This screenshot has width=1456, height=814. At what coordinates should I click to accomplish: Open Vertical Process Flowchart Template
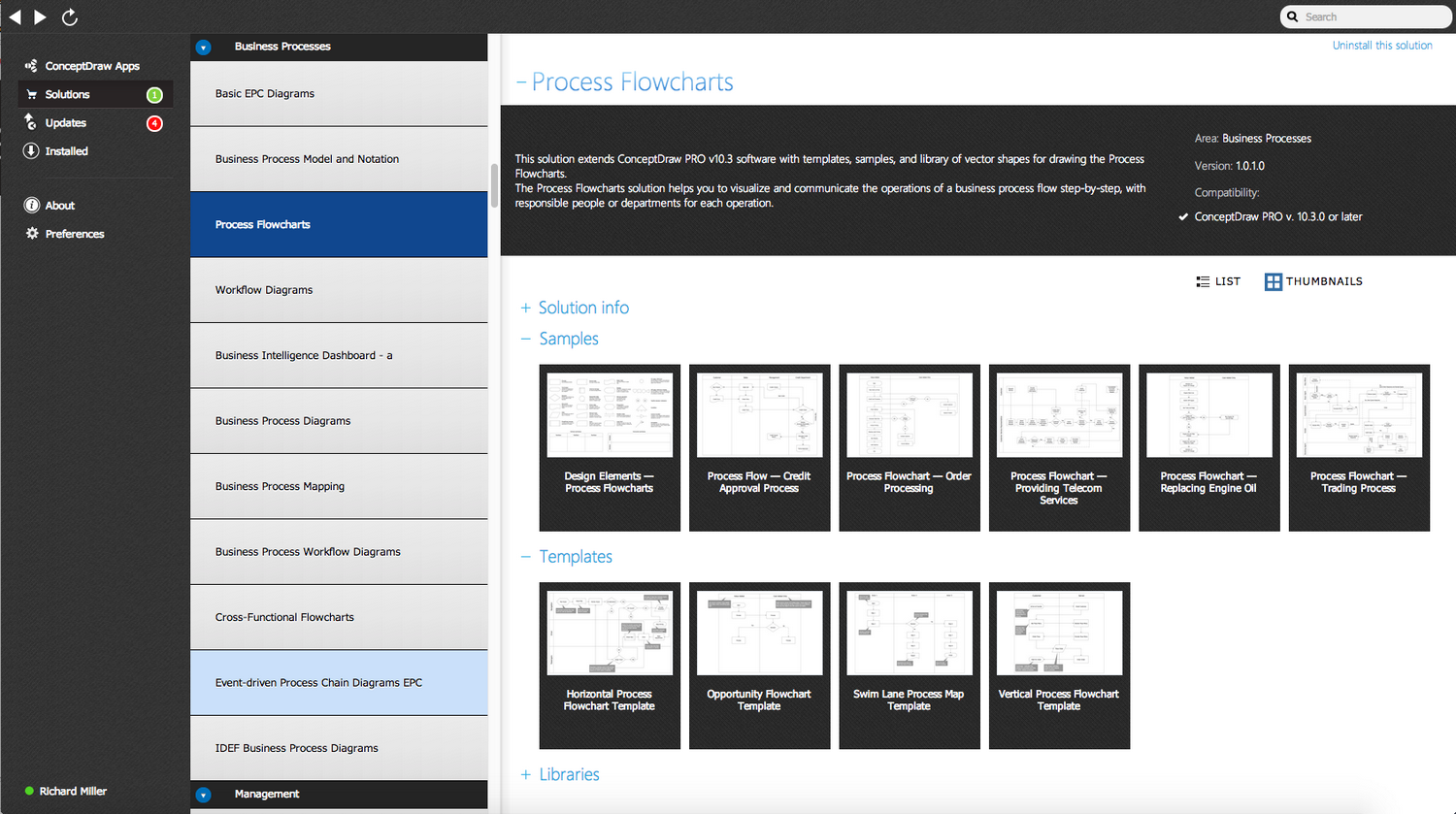click(1059, 666)
